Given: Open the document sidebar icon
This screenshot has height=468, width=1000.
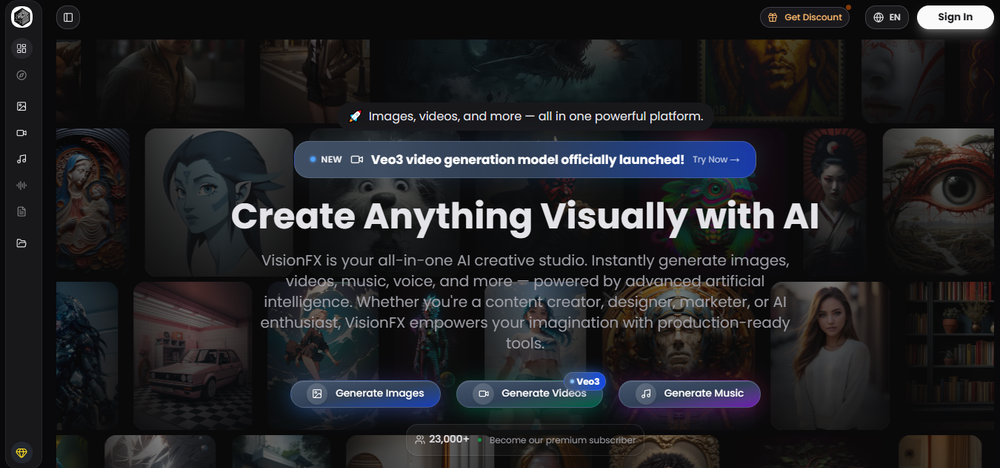Looking at the screenshot, I should [x=22, y=212].
